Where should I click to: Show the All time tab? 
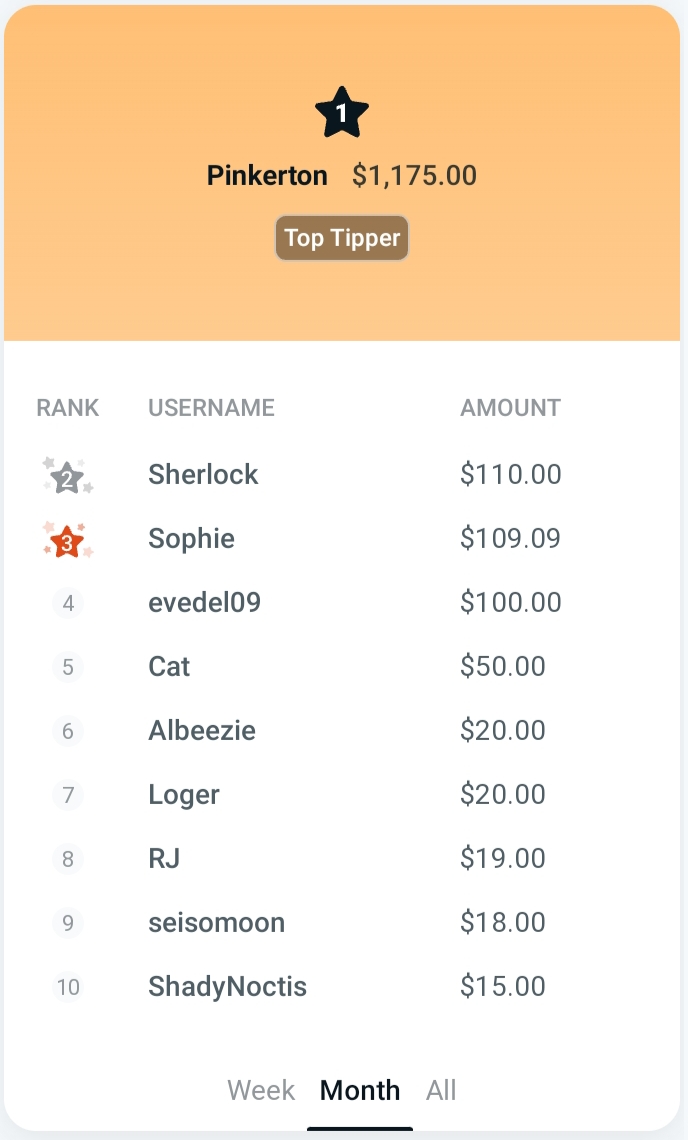[441, 1089]
